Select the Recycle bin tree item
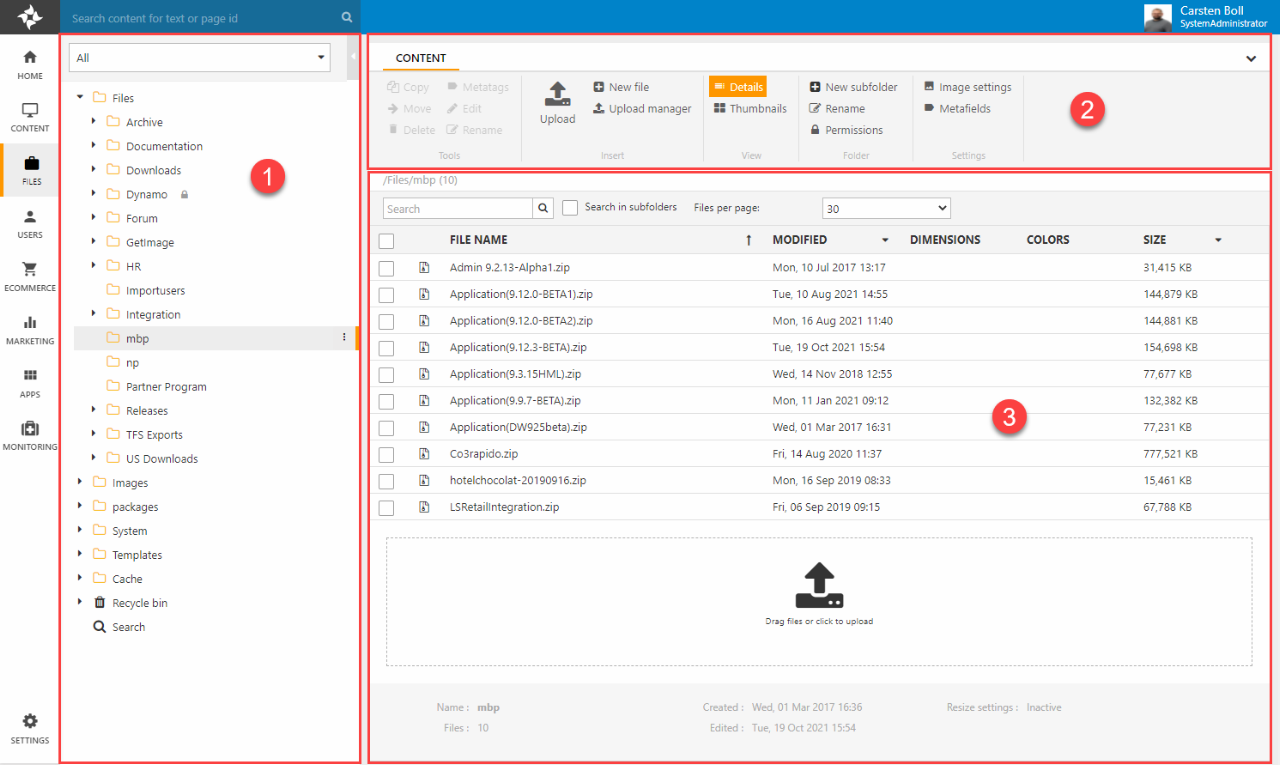 139,603
